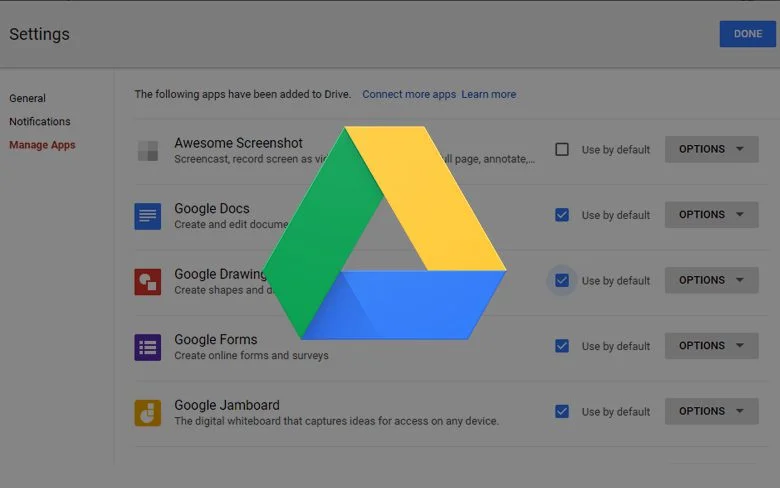Expand Options menu for Google Docs

[711, 215]
